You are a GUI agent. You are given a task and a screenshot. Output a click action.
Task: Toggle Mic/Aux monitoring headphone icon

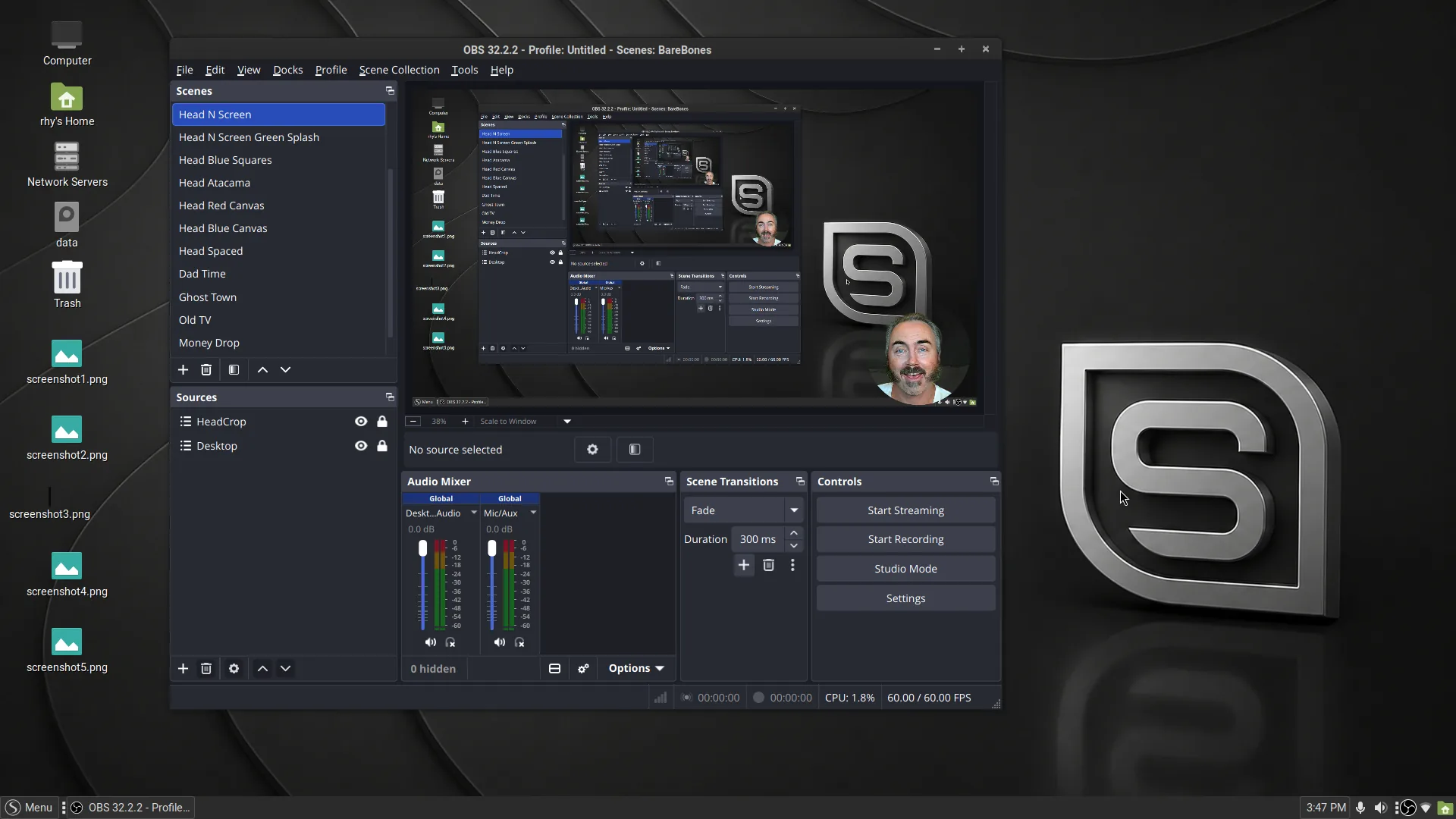pos(519,642)
